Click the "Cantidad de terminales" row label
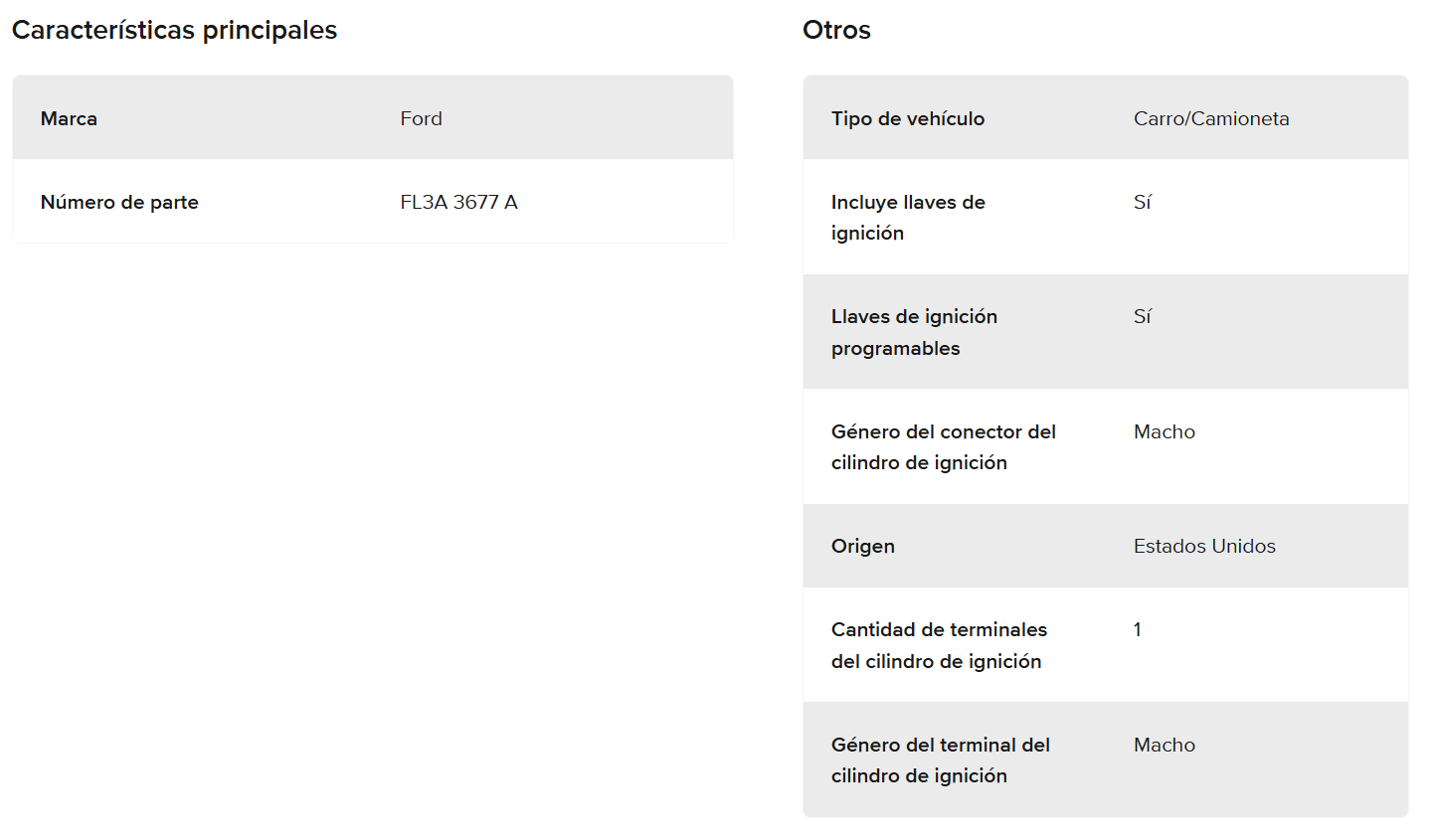Image resolution: width=1438 pixels, height=840 pixels. 938,645
